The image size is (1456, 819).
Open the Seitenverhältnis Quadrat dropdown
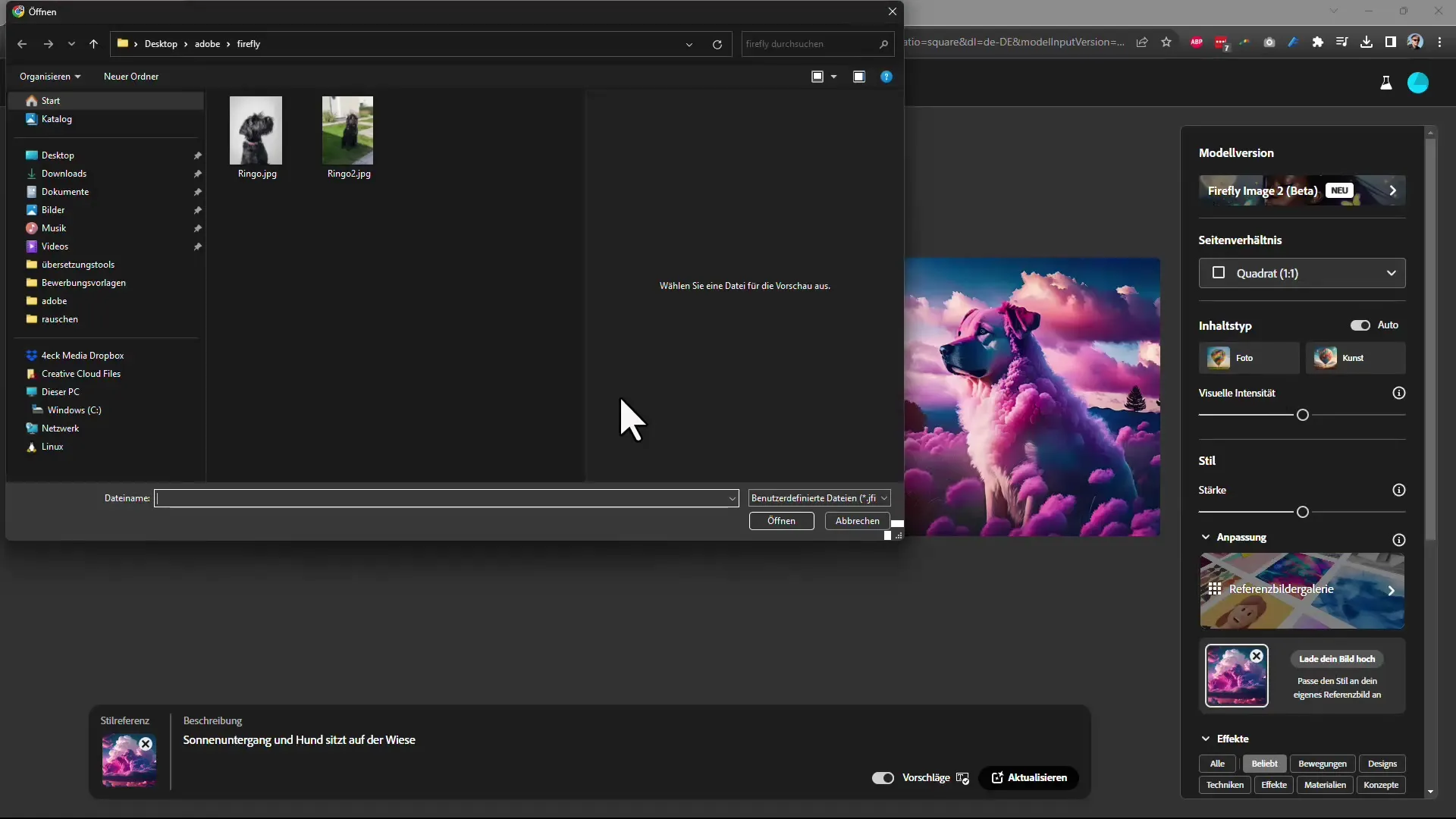[1301, 273]
